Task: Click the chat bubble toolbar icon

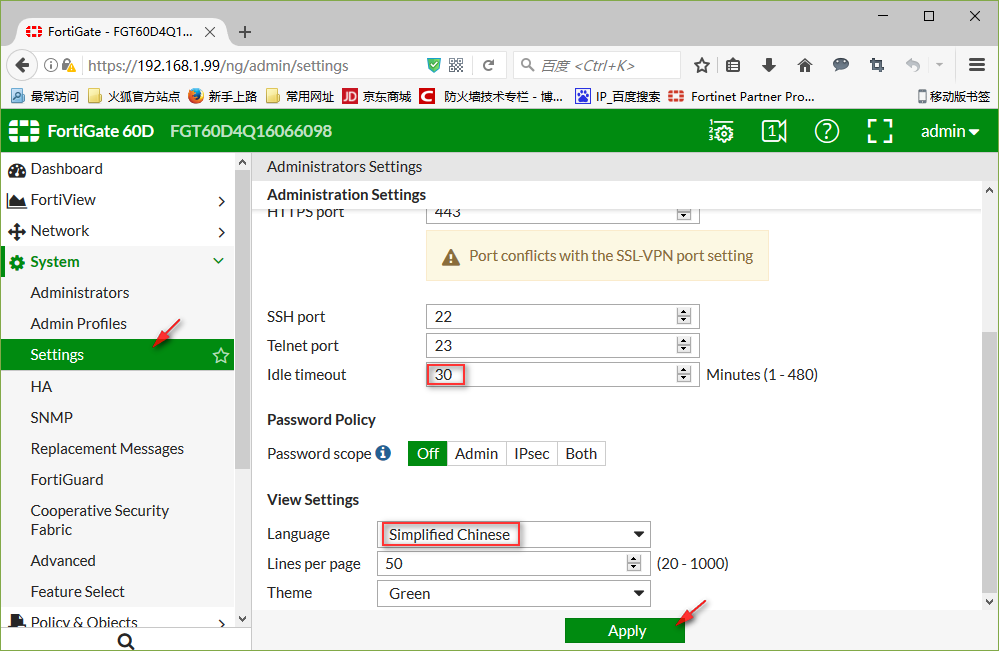Action: click(841, 65)
